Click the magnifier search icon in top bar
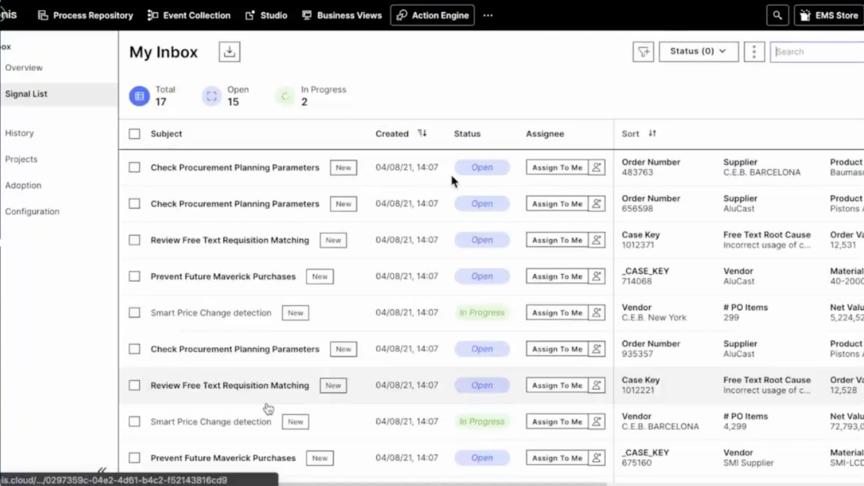The height and width of the screenshot is (486, 864). [x=777, y=15]
